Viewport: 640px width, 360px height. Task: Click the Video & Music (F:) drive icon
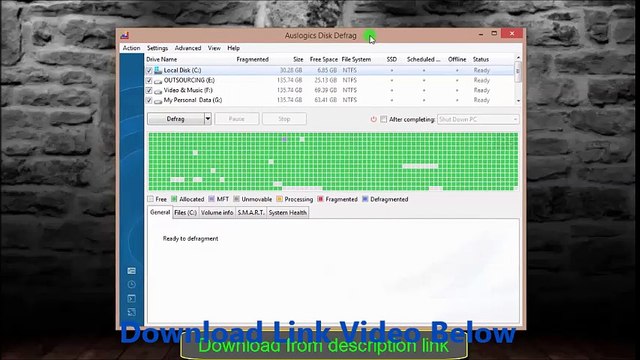click(x=158, y=91)
